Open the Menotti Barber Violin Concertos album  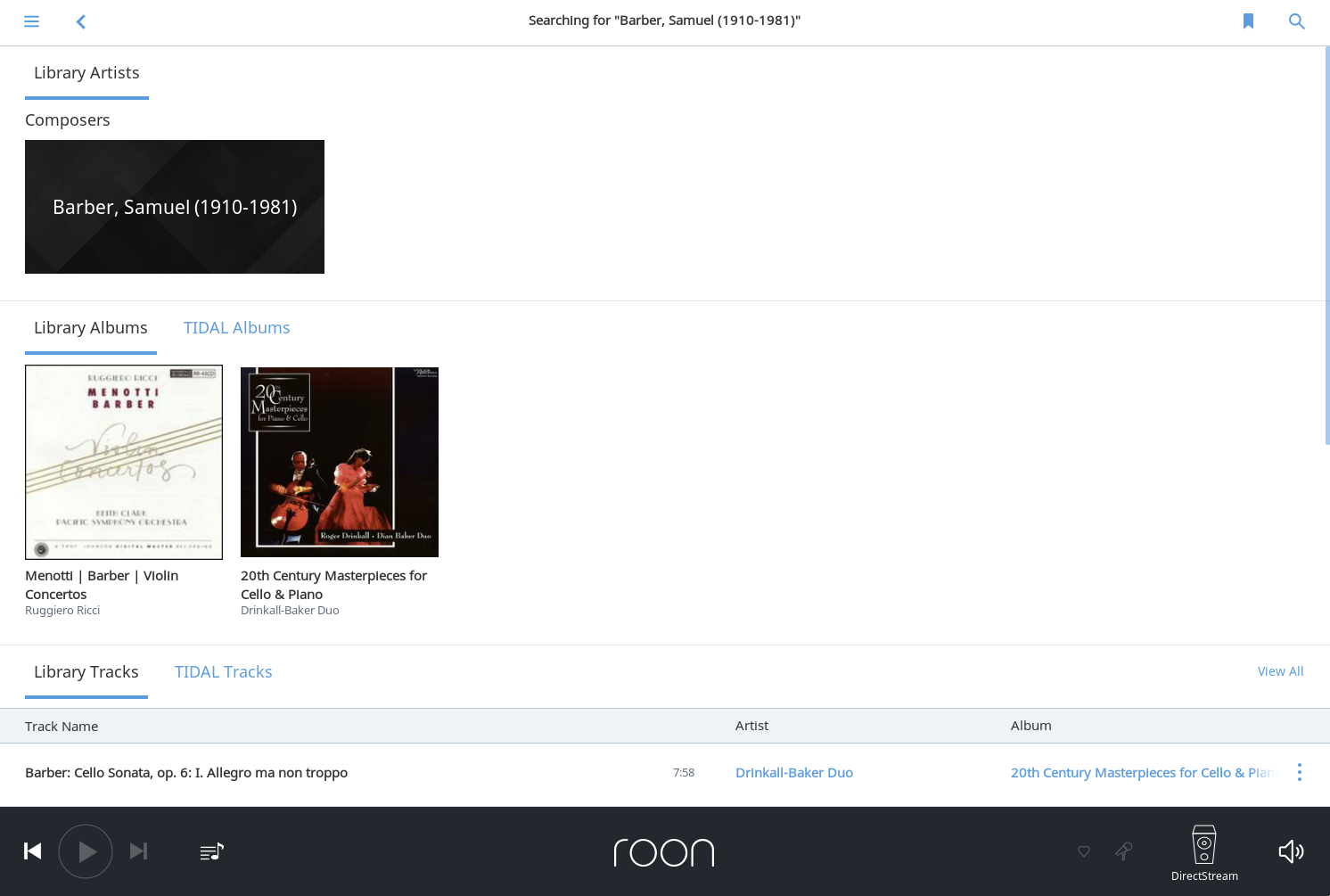(x=124, y=462)
